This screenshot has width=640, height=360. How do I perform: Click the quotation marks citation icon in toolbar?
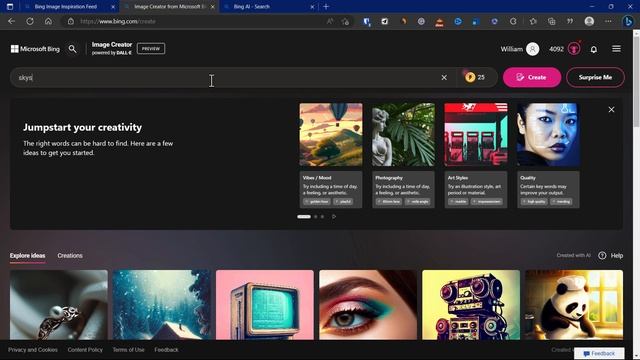[x=570, y=21]
